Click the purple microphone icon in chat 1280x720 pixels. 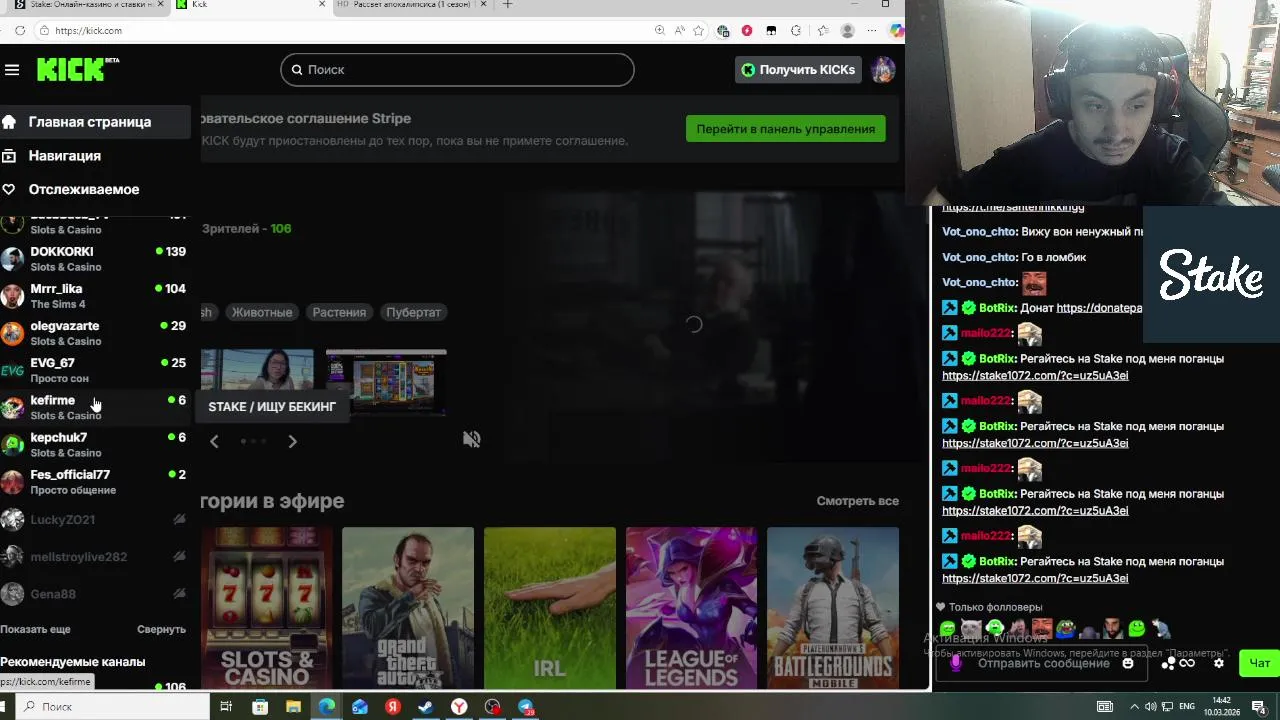tap(956, 663)
